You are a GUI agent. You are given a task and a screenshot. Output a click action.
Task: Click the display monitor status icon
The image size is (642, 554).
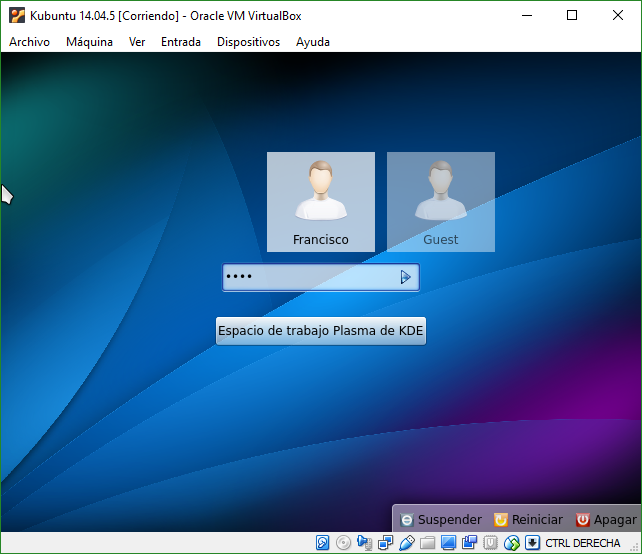point(449,543)
